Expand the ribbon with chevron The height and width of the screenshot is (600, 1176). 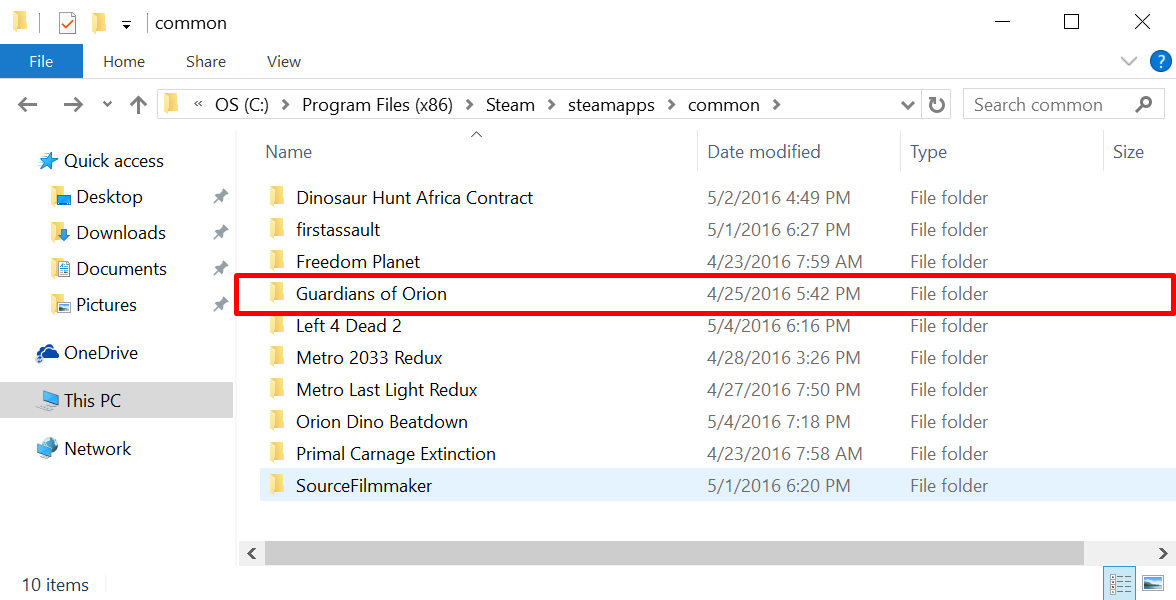[x=1129, y=62]
